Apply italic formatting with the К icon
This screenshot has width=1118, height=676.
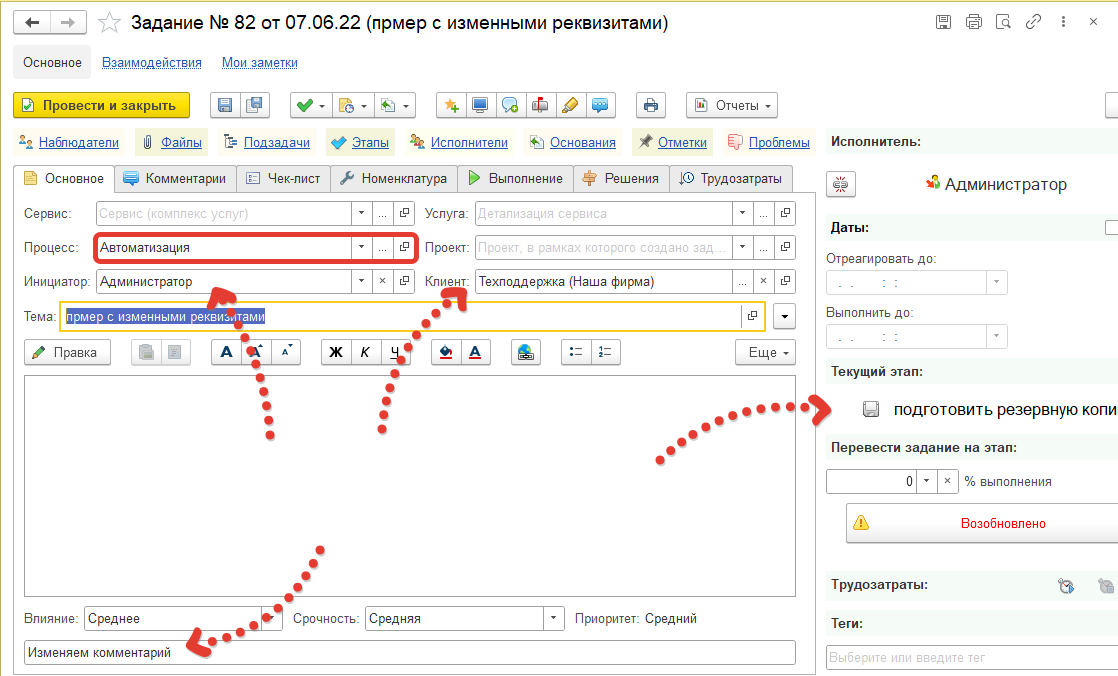(365, 352)
